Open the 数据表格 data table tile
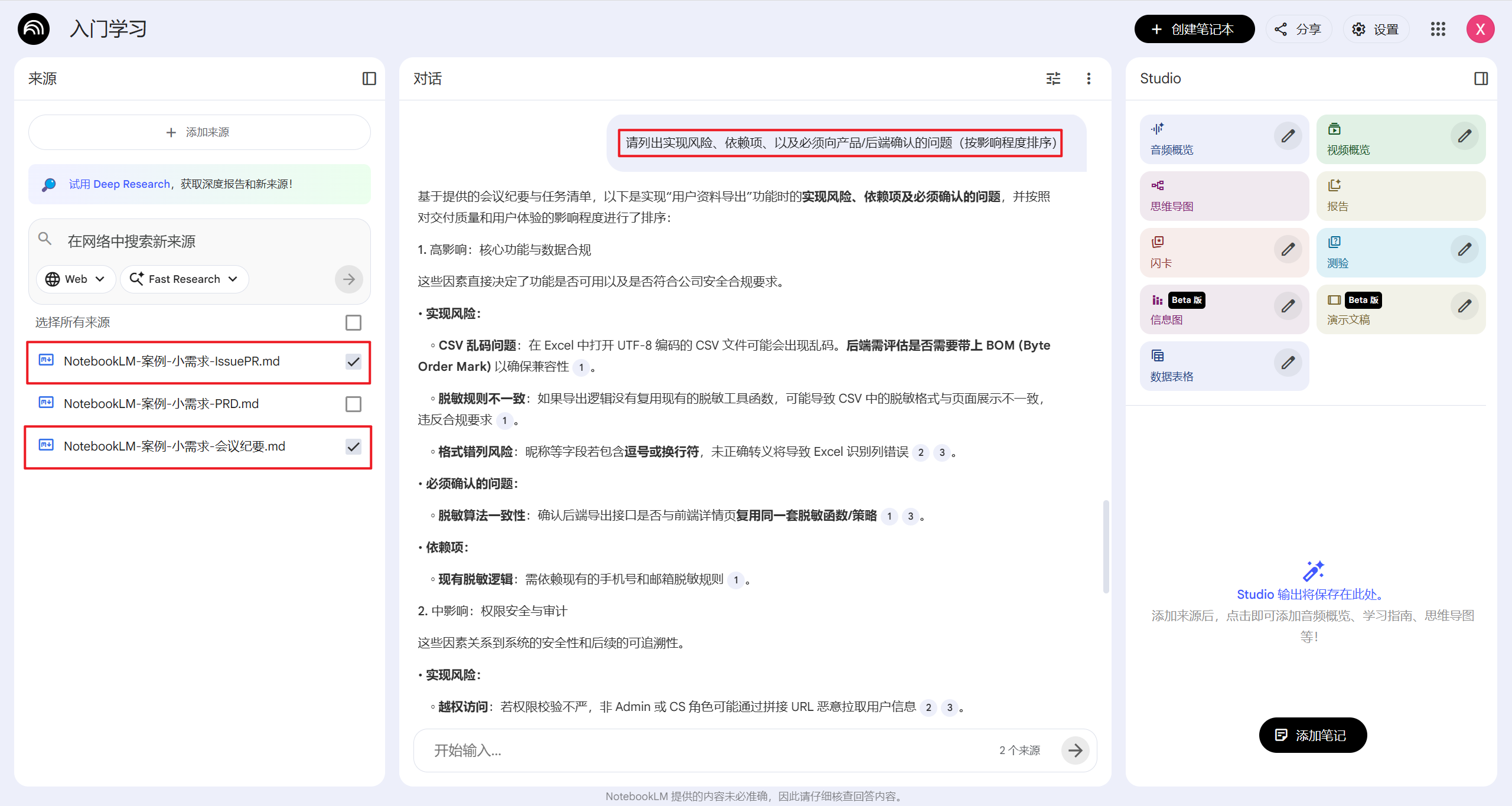This screenshot has height=806, width=1512. tap(1205, 366)
